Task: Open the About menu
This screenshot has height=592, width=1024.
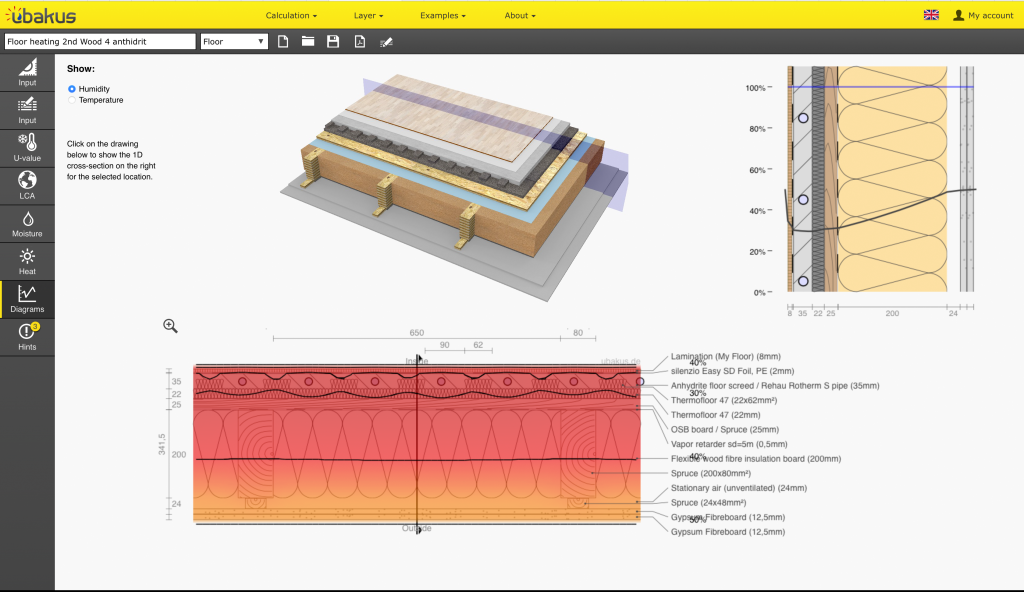Action: 520,16
